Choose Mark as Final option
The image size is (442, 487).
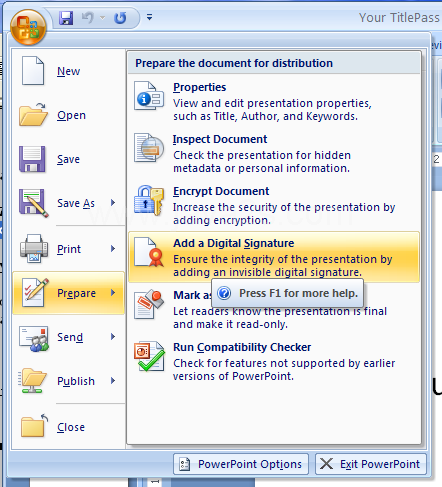274,309
